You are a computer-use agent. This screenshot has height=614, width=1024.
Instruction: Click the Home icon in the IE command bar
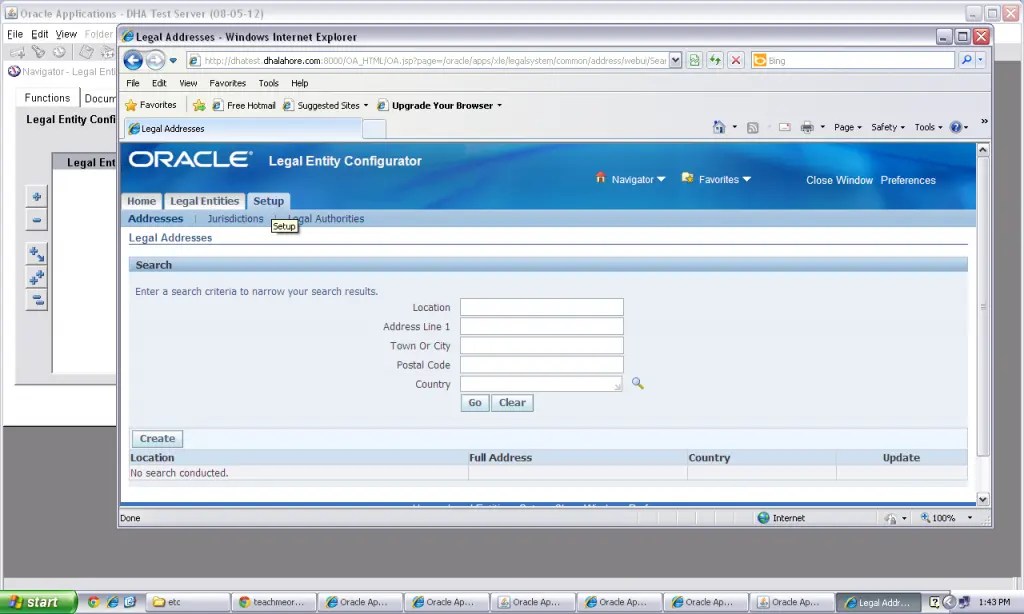pos(719,128)
